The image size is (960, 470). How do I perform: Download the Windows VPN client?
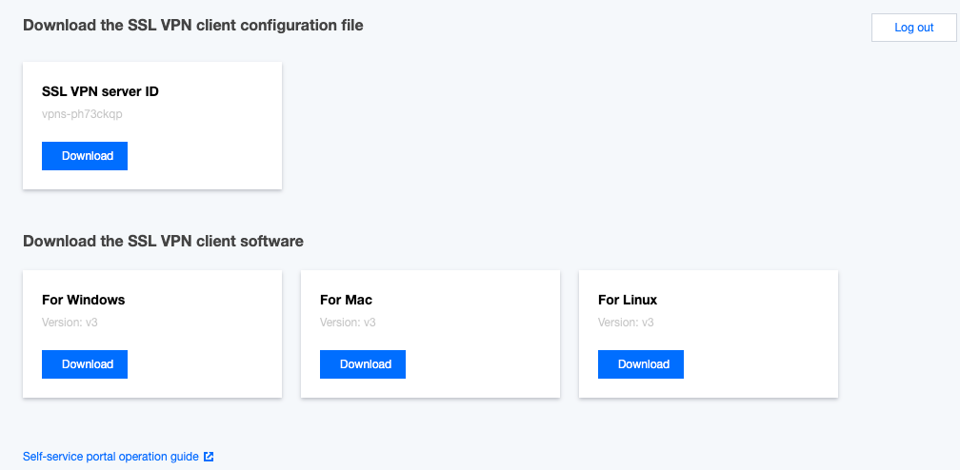[85, 364]
